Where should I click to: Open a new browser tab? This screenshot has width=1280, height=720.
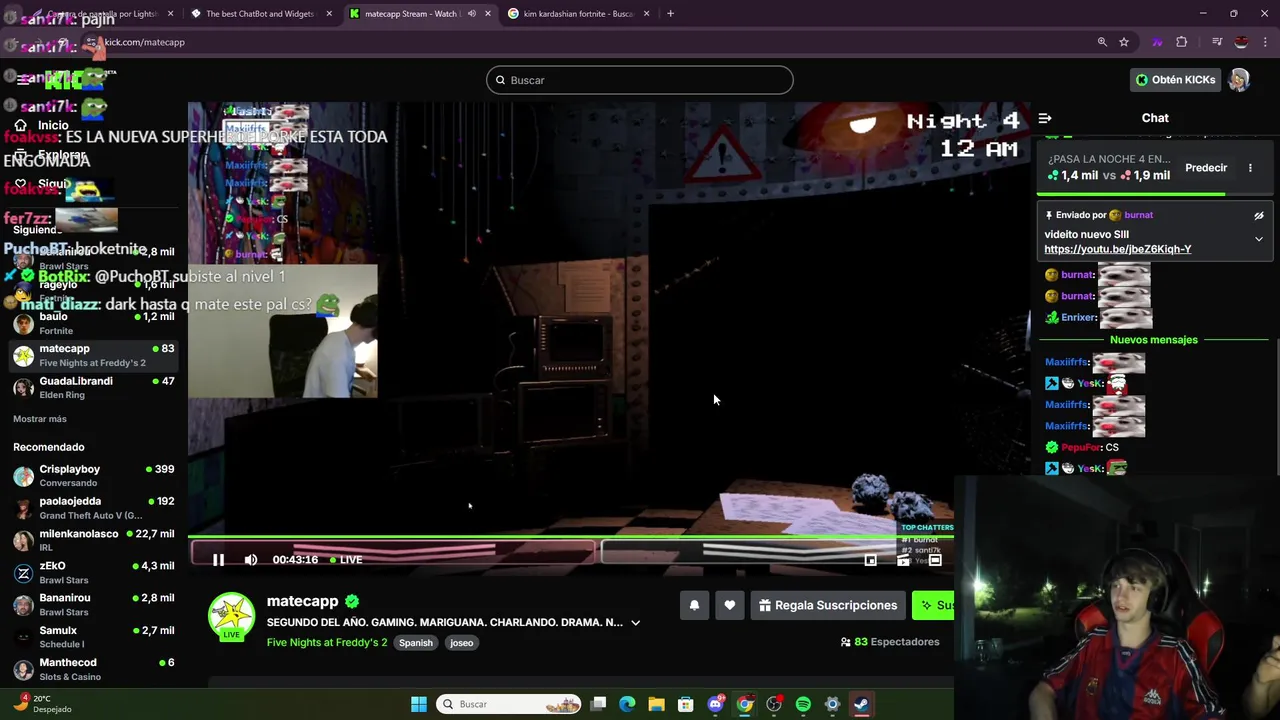(x=670, y=14)
